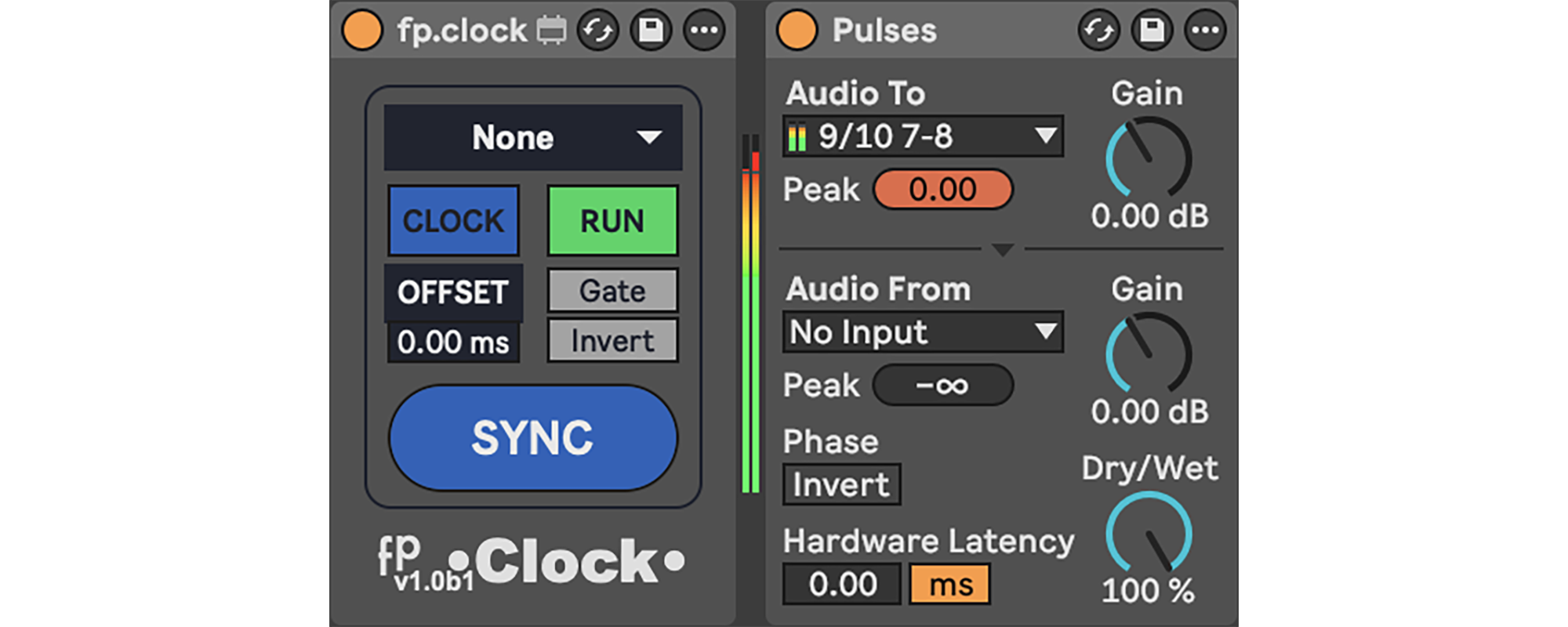The width and height of the screenshot is (1568, 627).
Task: Toggle the fp.clock Invert button
Action: coord(612,341)
